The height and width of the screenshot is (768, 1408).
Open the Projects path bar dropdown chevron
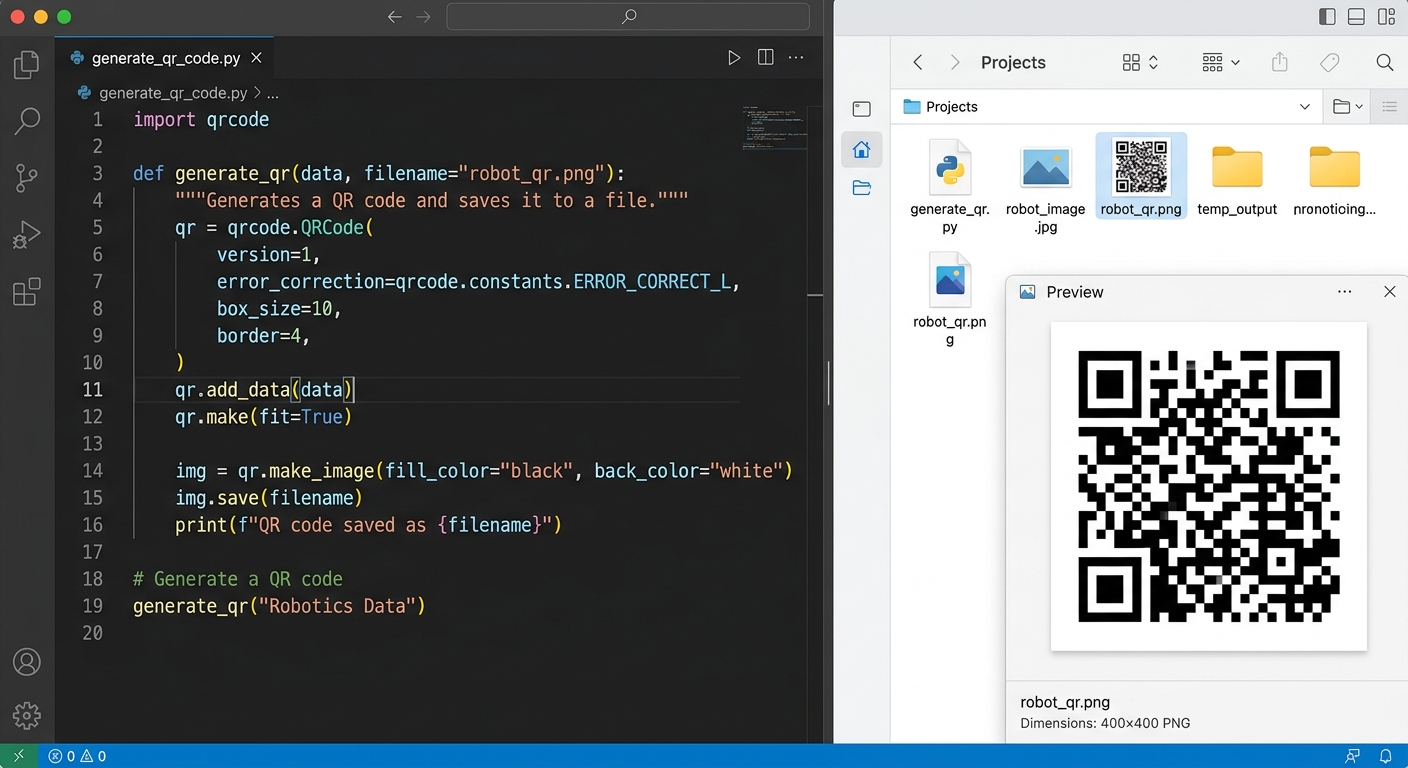[1303, 107]
